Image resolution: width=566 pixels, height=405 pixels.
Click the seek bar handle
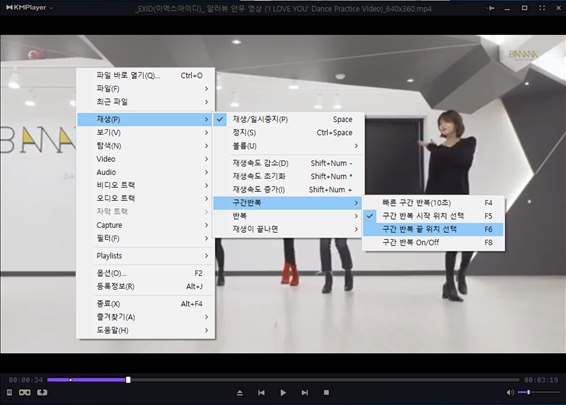click(128, 380)
